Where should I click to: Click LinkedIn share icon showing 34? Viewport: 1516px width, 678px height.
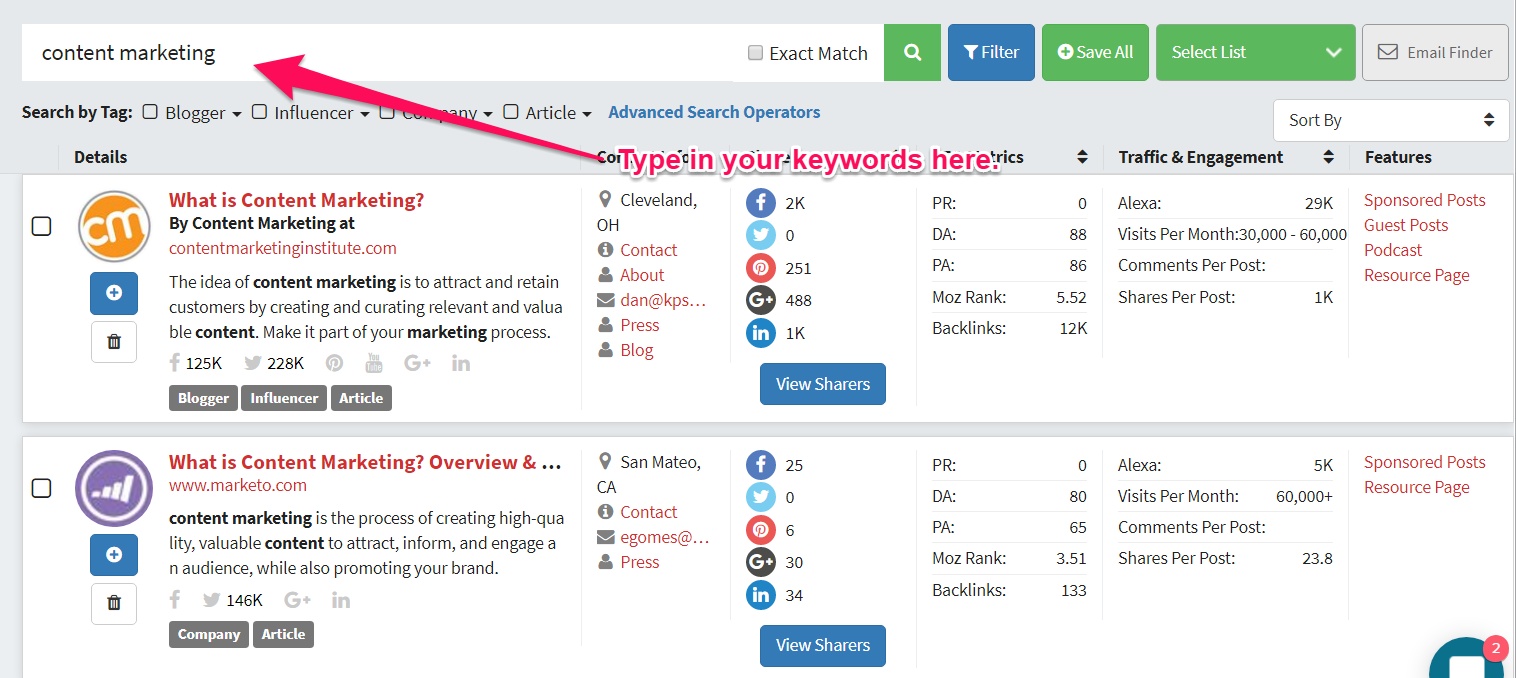tap(761, 595)
